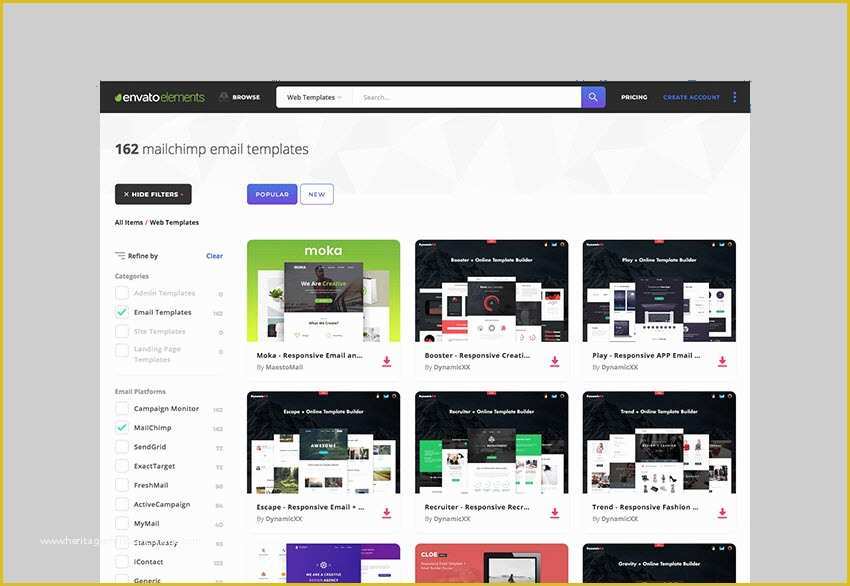Check the ExactTarget platform
The width and height of the screenshot is (850, 586).
122,466
